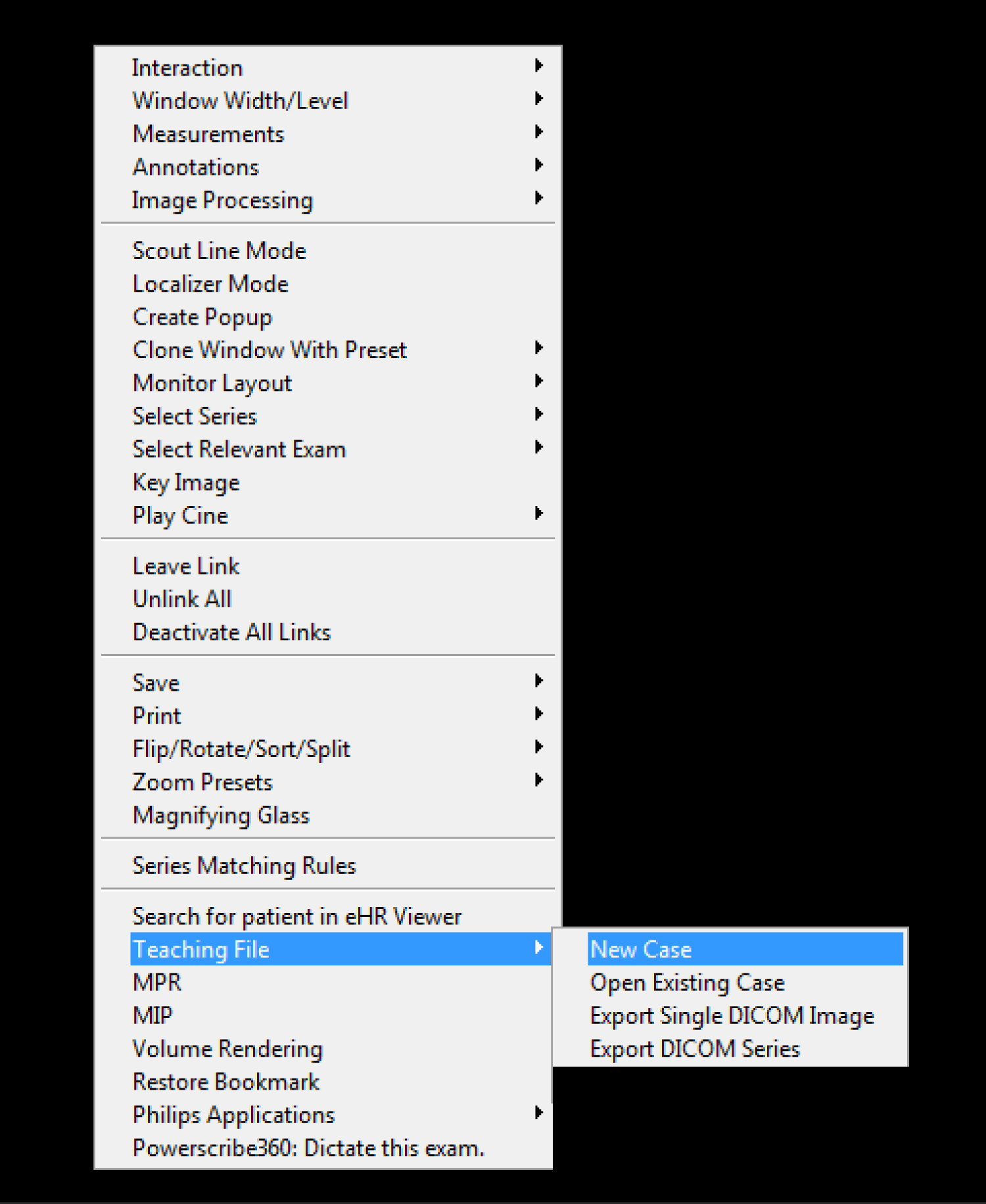
Task: Create a New Case teaching file
Action: pos(641,949)
